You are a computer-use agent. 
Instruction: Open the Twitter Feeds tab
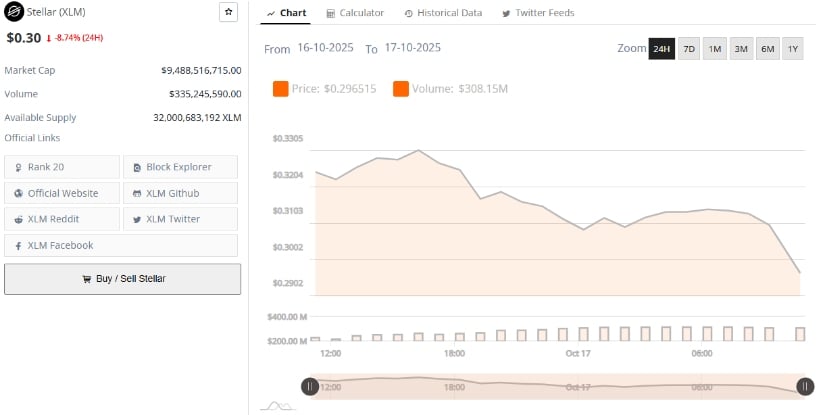tap(538, 13)
